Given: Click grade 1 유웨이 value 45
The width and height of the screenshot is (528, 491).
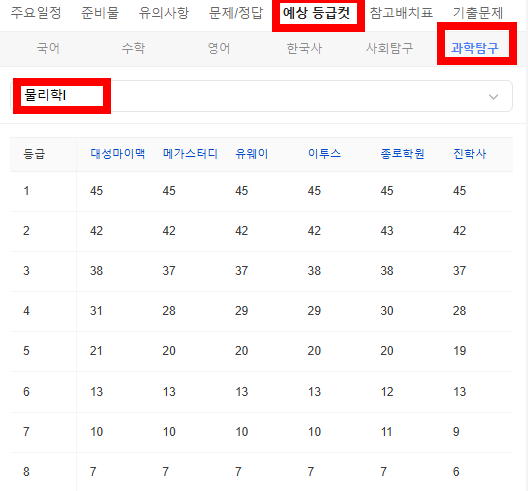Looking at the screenshot, I should point(241,191).
